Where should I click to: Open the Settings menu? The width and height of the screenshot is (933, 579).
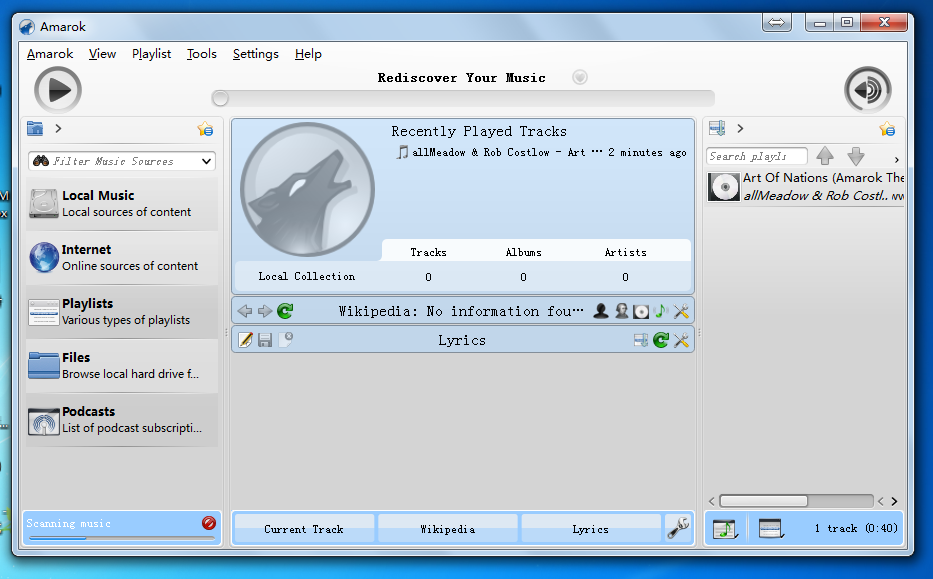point(256,54)
